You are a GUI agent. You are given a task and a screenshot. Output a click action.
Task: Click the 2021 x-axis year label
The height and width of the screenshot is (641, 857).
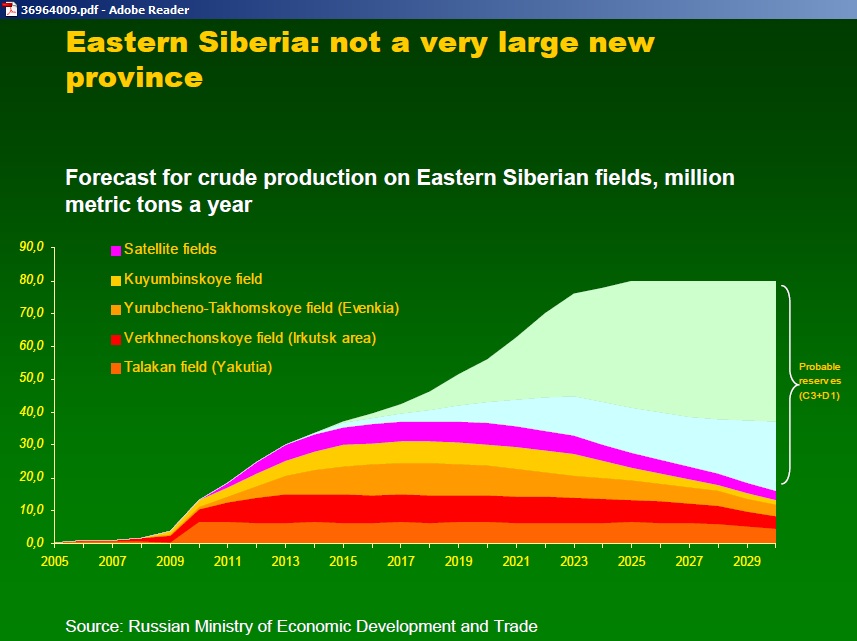pos(516,561)
